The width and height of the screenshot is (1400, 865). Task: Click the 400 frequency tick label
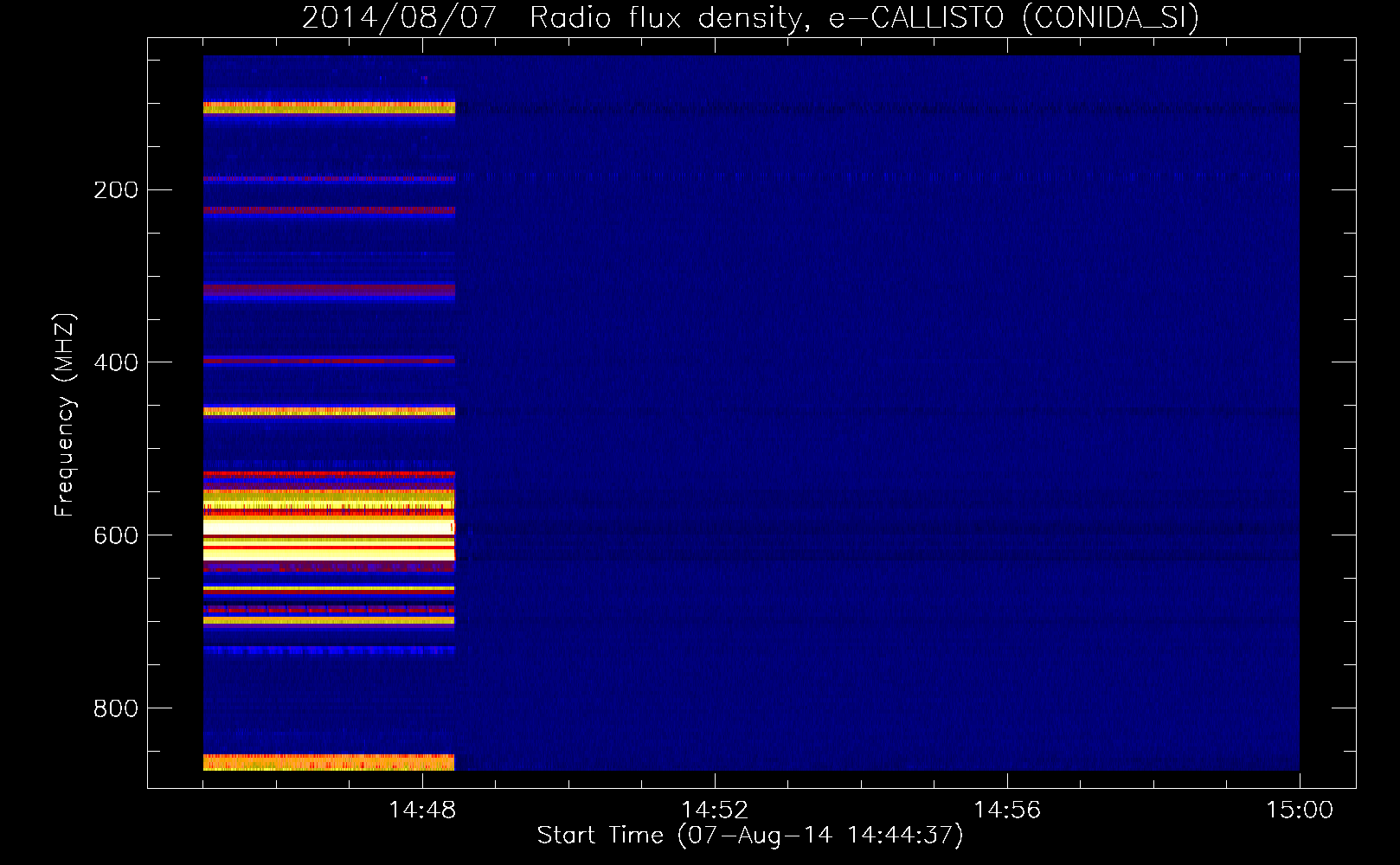(x=116, y=362)
